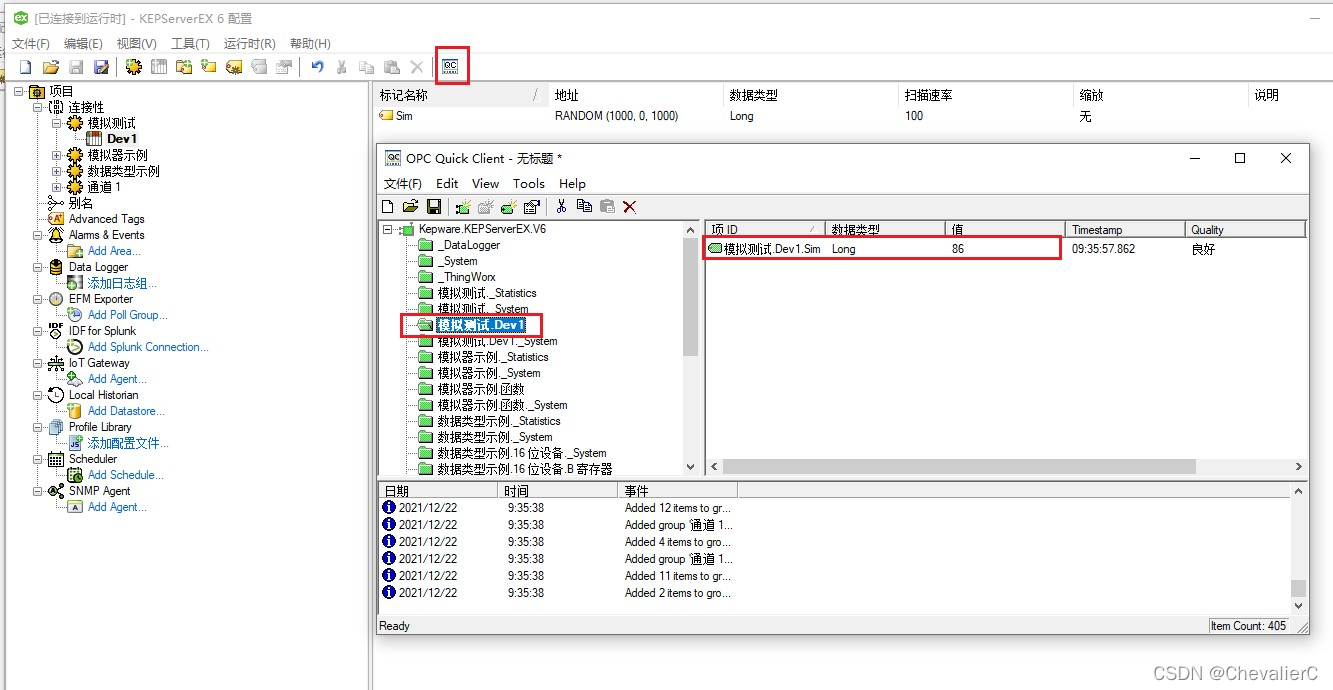Sort Quick Client items by 项 ID header
This screenshot has height=690, width=1333.
click(x=765, y=229)
